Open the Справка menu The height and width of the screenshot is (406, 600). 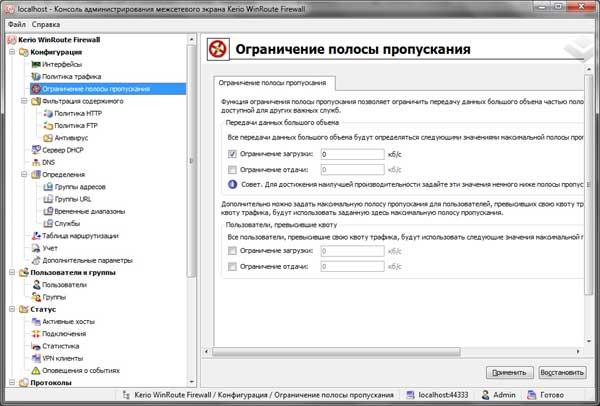pyautogui.click(x=46, y=24)
